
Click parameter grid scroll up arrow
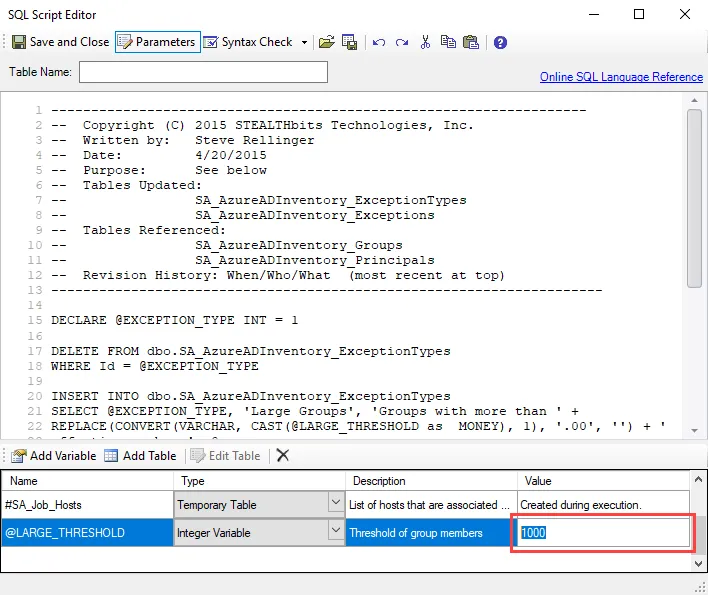coord(698,479)
